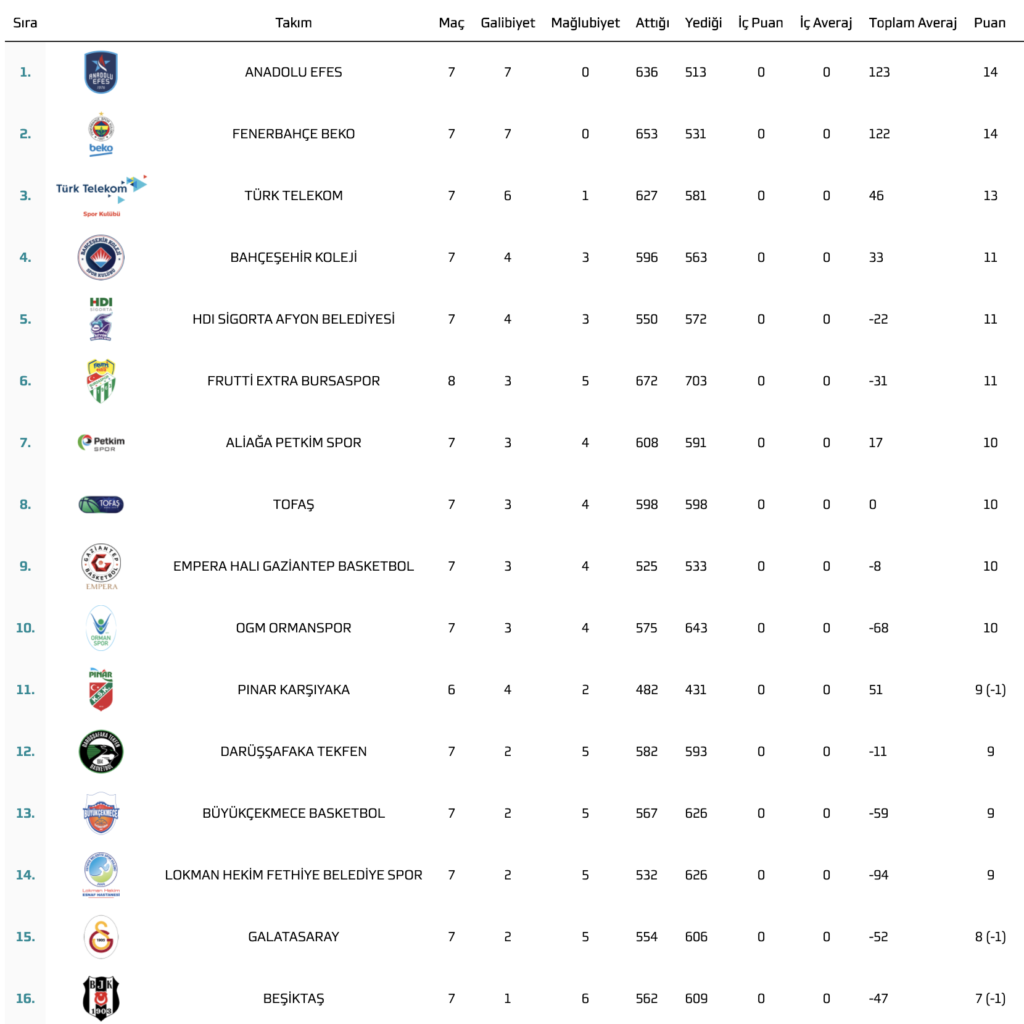Open the Beşiktaş team crest
The width and height of the screenshot is (1024, 1024).
coord(101,998)
